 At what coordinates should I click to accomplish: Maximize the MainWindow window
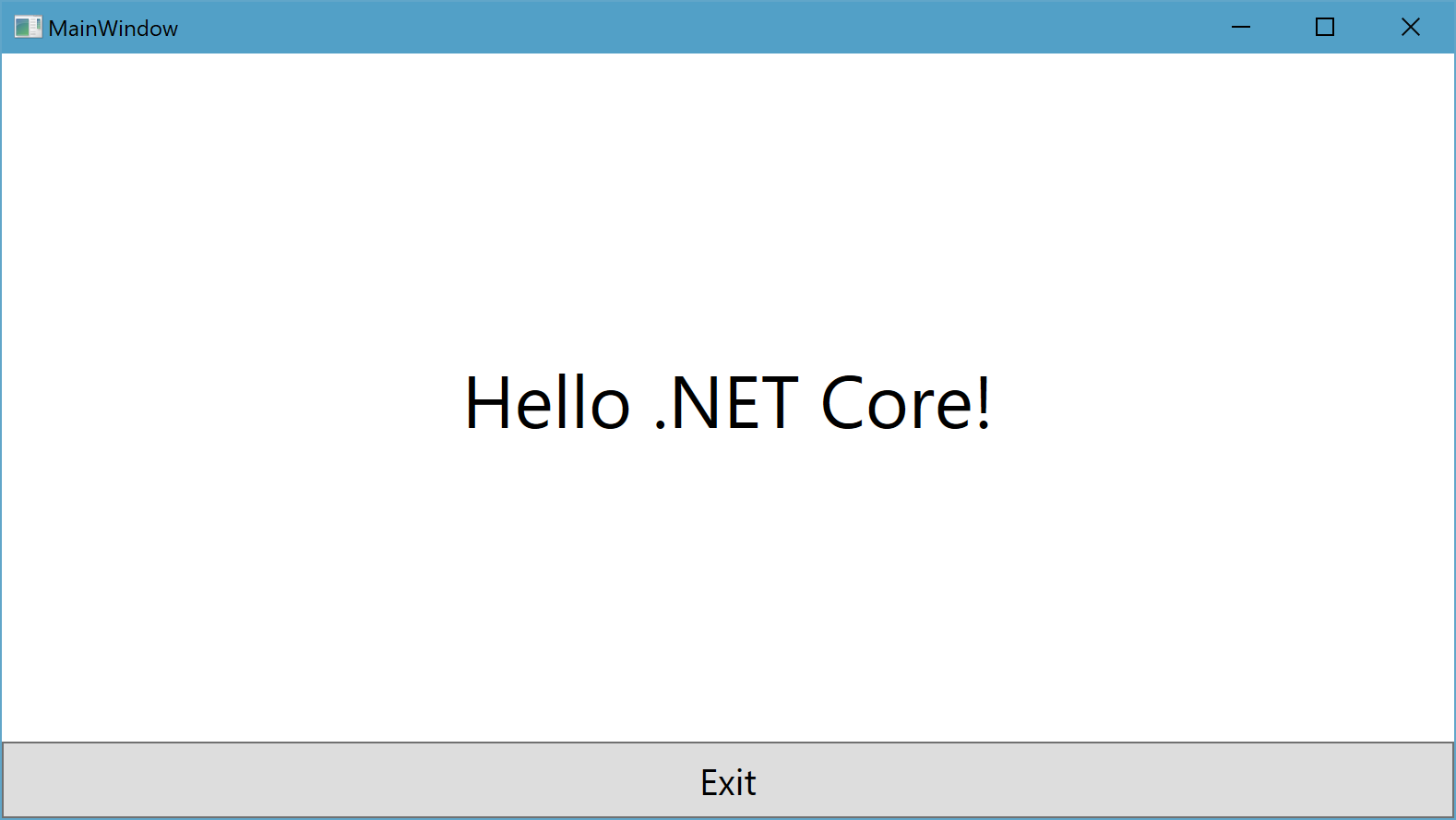pyautogui.click(x=1325, y=27)
